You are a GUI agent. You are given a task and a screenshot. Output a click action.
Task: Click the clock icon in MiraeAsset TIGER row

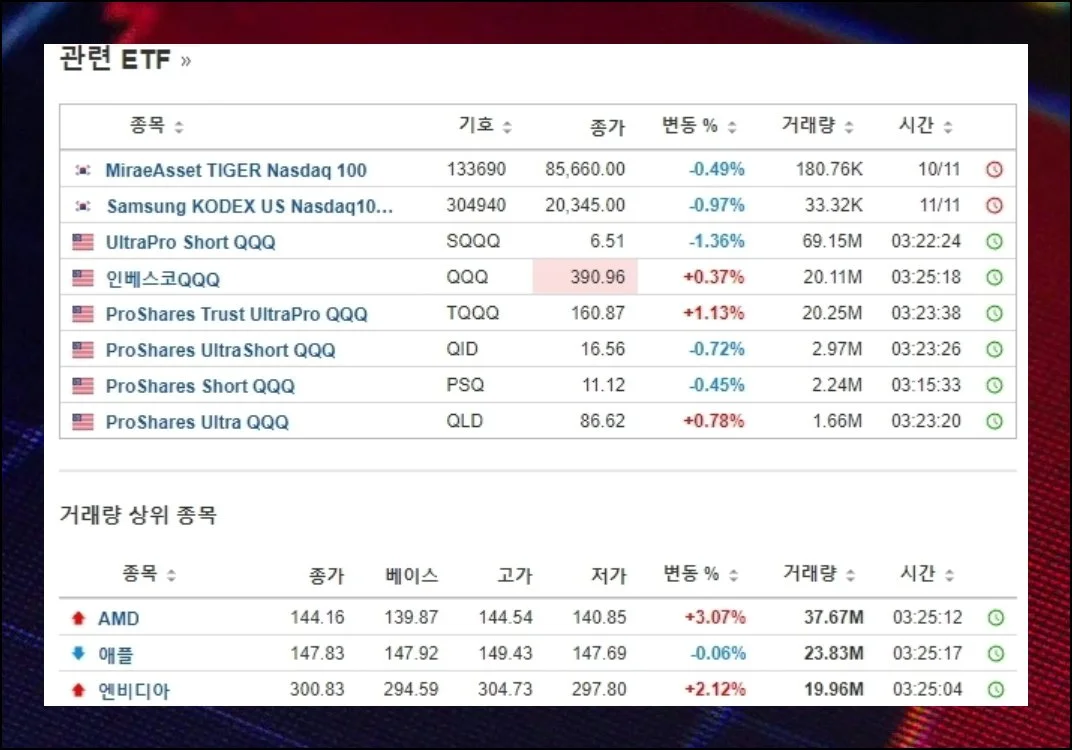[x=994, y=170]
